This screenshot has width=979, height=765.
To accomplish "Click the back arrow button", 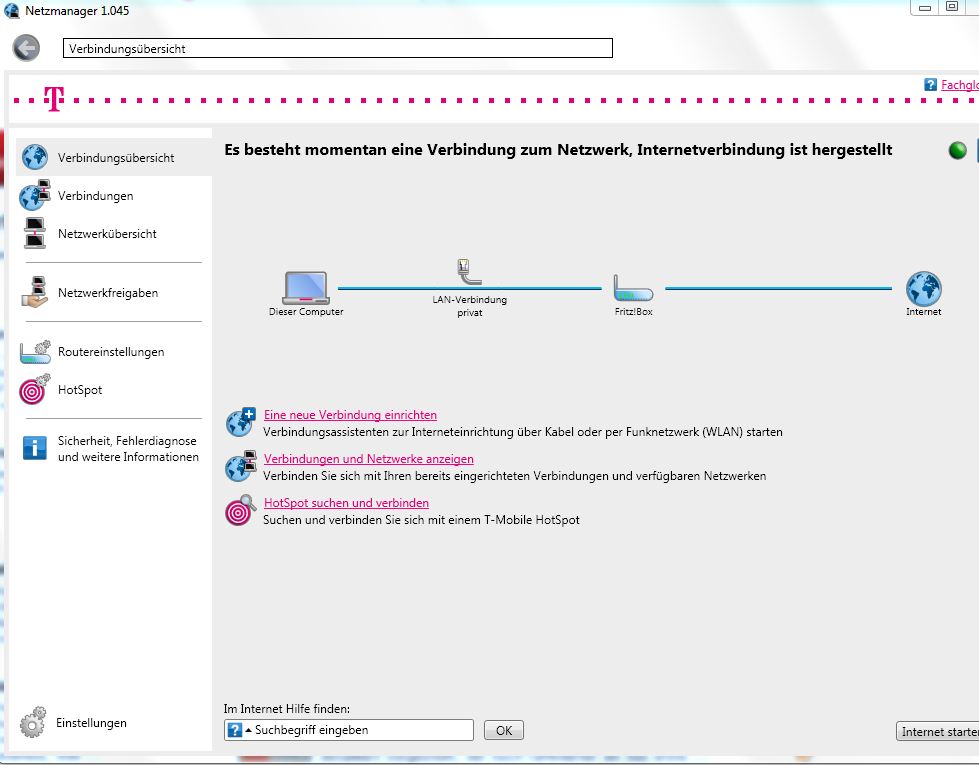I will (26, 48).
